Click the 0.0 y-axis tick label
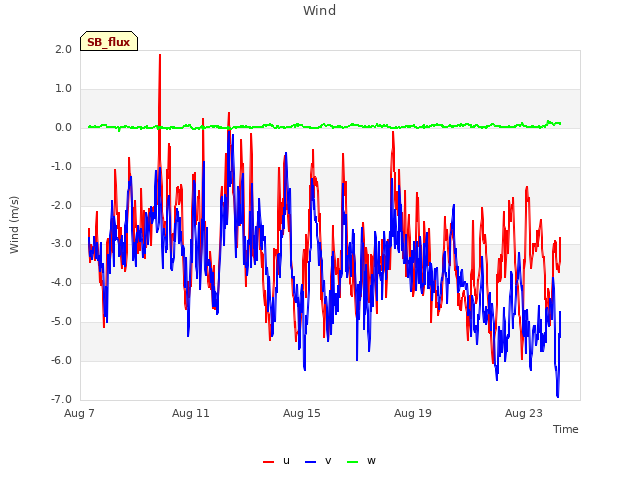This screenshot has width=640, height=480. pos(63,127)
